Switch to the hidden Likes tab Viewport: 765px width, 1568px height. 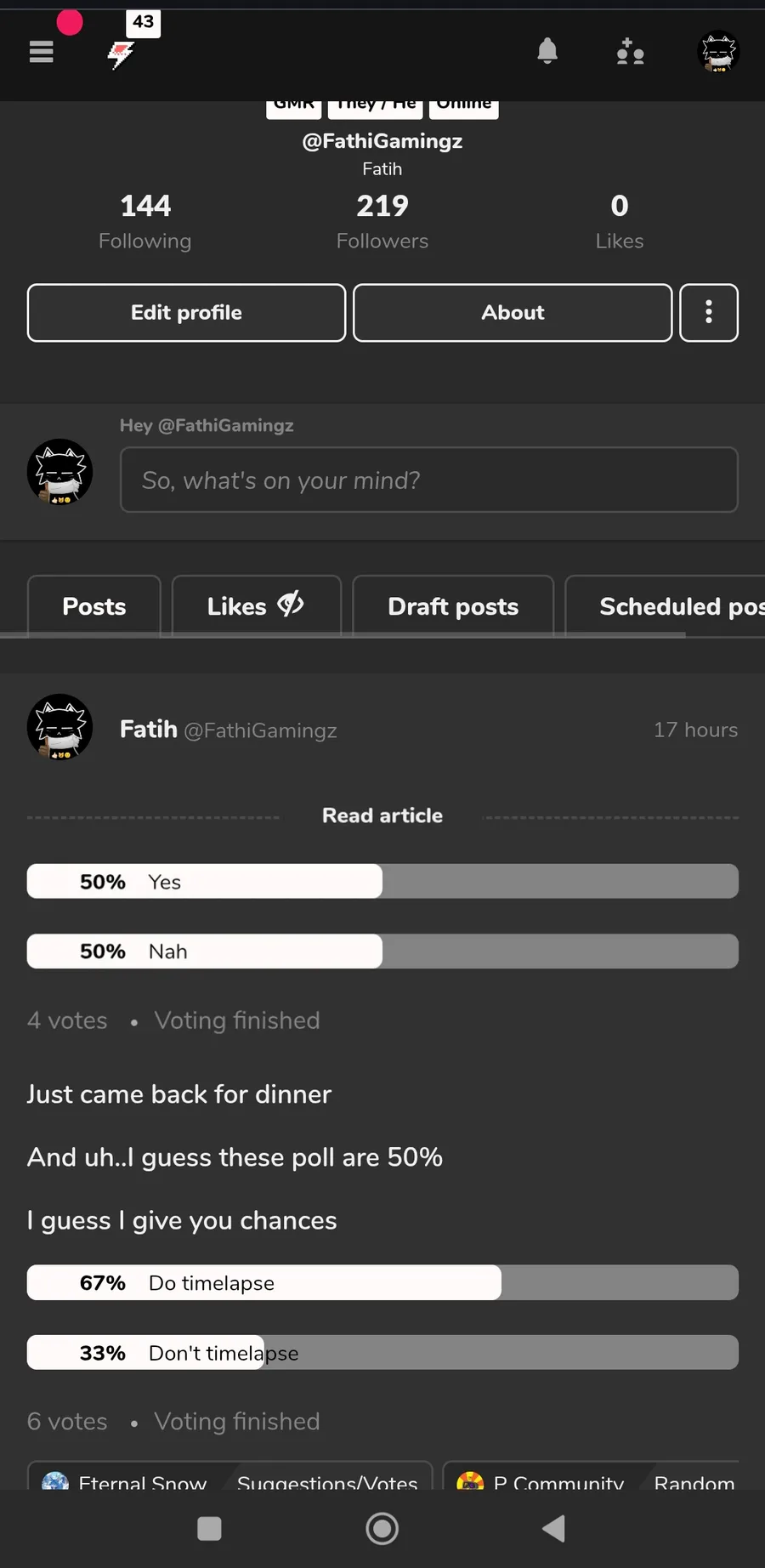click(256, 606)
